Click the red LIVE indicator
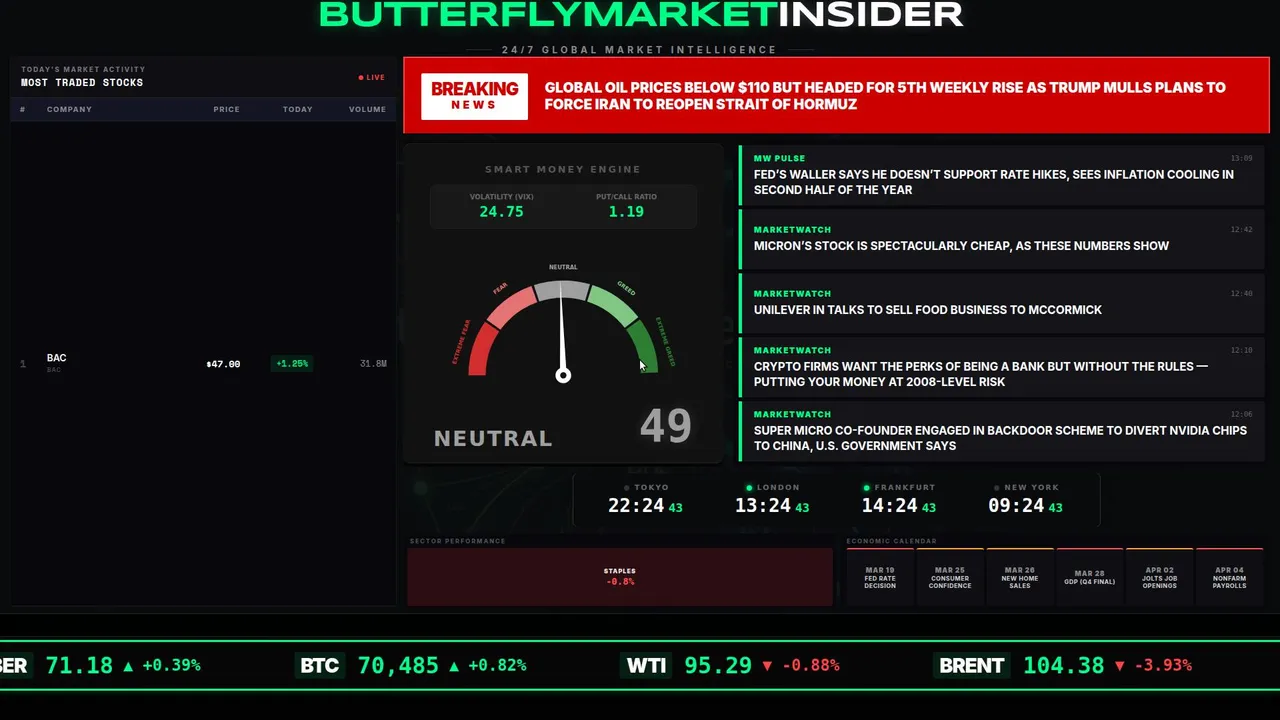The width and height of the screenshot is (1280, 720). (372, 77)
